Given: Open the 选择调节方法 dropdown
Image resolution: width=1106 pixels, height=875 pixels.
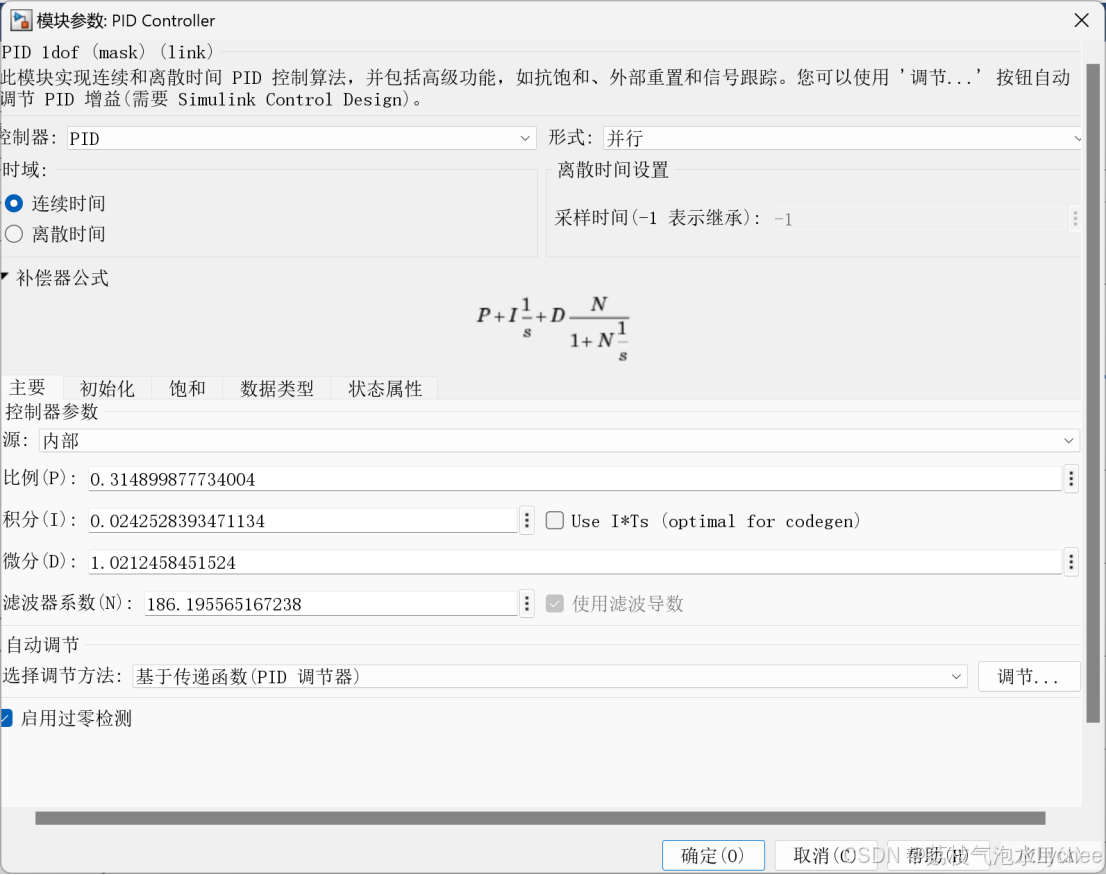Looking at the screenshot, I should (x=549, y=677).
